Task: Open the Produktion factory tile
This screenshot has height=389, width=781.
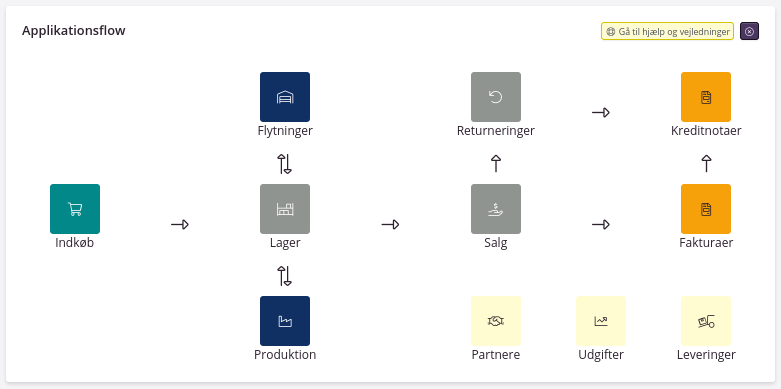Action: 285,321
